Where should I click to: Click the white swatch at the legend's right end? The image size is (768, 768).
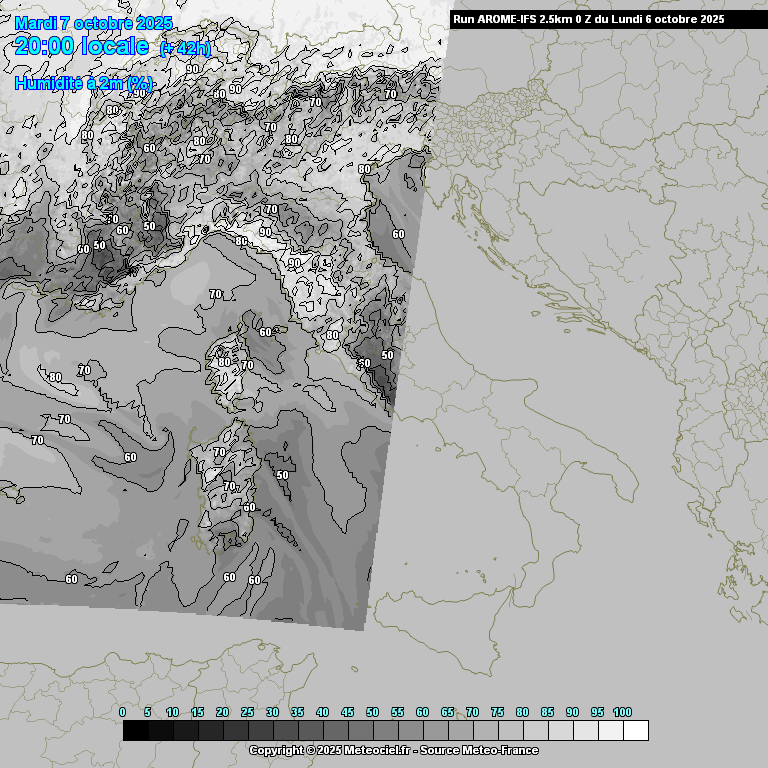635,731
